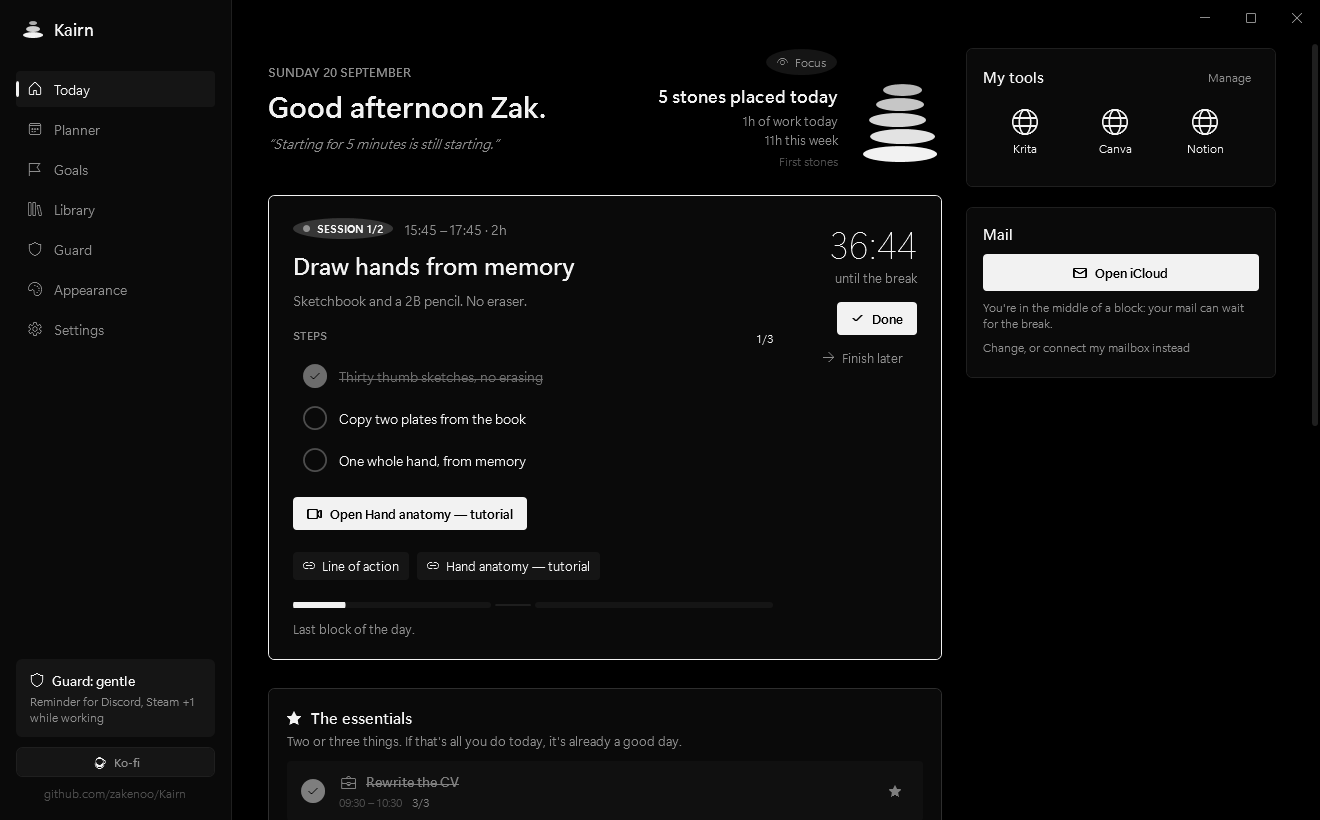Open iCloud mail
The image size is (1320, 820).
pyautogui.click(x=1120, y=272)
